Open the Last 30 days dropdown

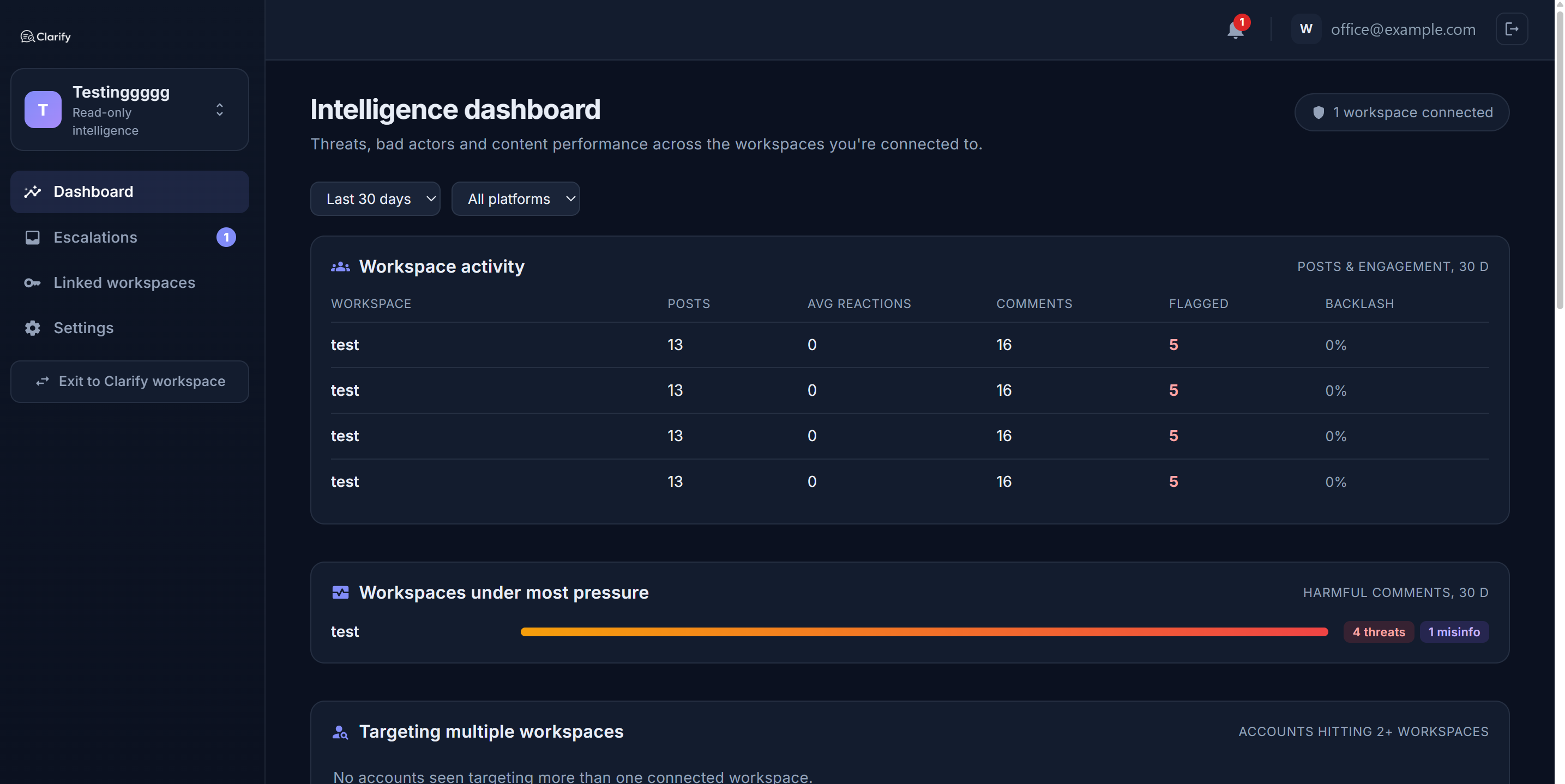pos(375,198)
